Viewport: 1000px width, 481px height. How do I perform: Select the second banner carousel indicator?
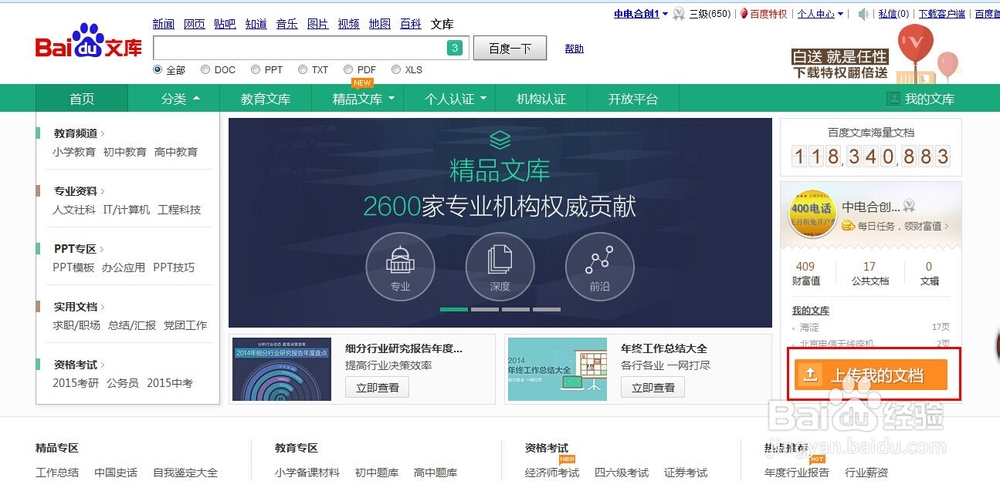click(x=485, y=309)
